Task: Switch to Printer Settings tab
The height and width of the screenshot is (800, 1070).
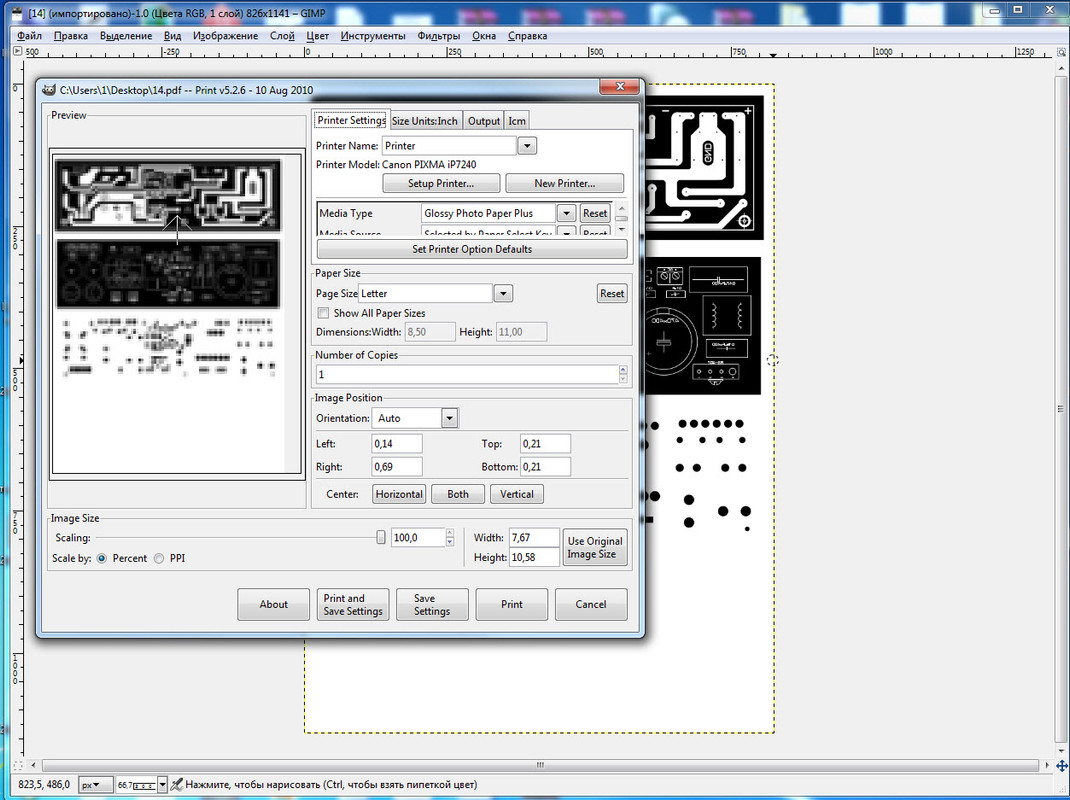Action: point(351,120)
